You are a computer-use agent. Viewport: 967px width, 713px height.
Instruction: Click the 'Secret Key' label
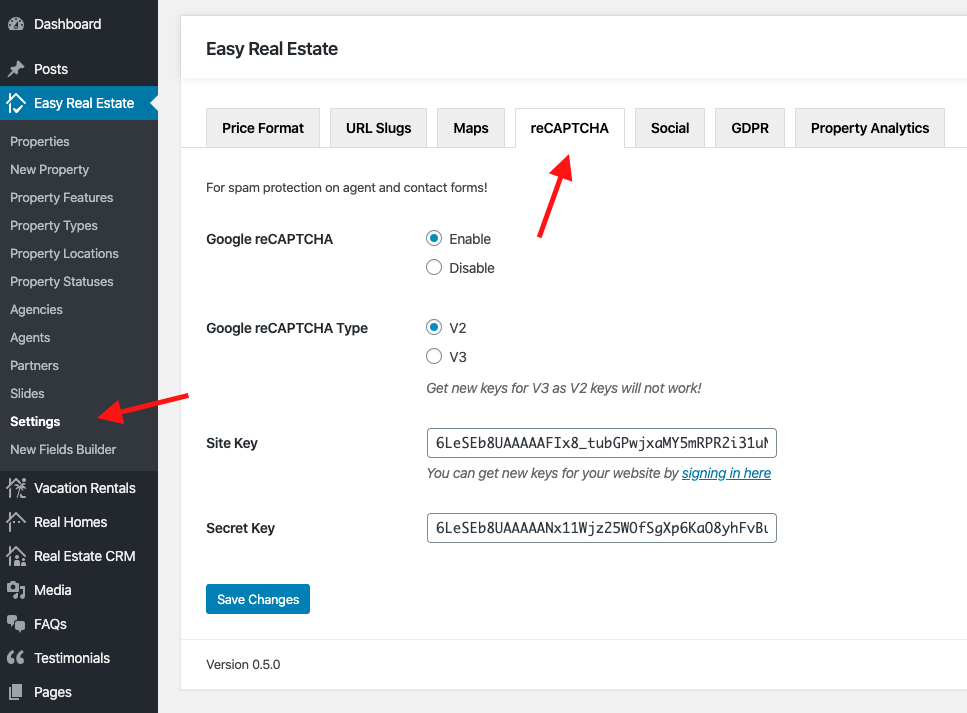click(241, 528)
